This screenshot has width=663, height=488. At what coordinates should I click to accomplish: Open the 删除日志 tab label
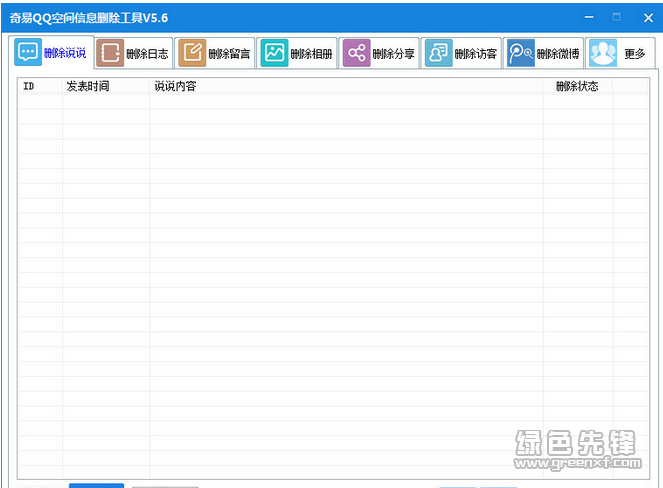[x=147, y=54]
